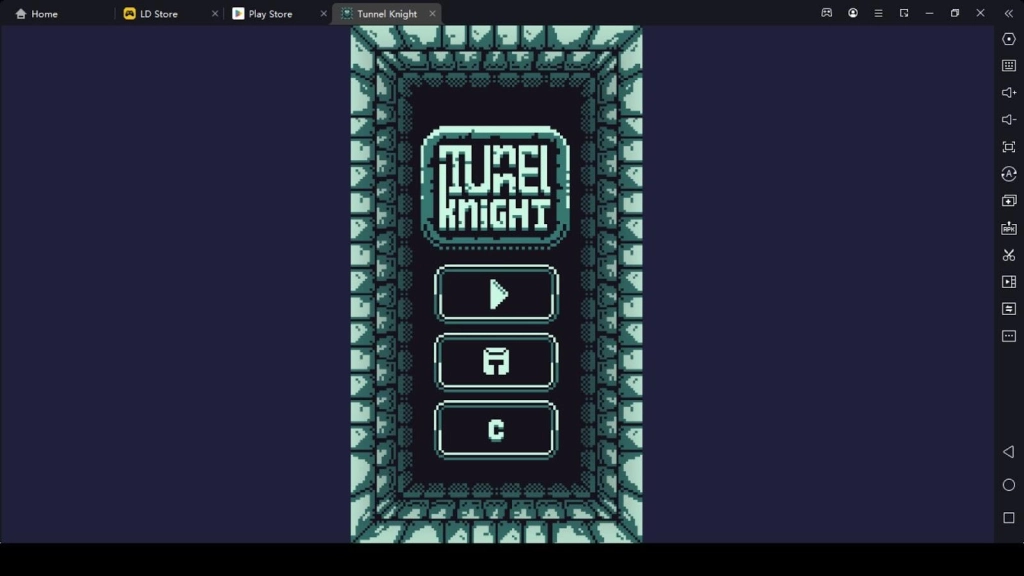Screen dimensions: 1024x576
Task: Switch to the LD Store tab
Action: pyautogui.click(x=160, y=13)
